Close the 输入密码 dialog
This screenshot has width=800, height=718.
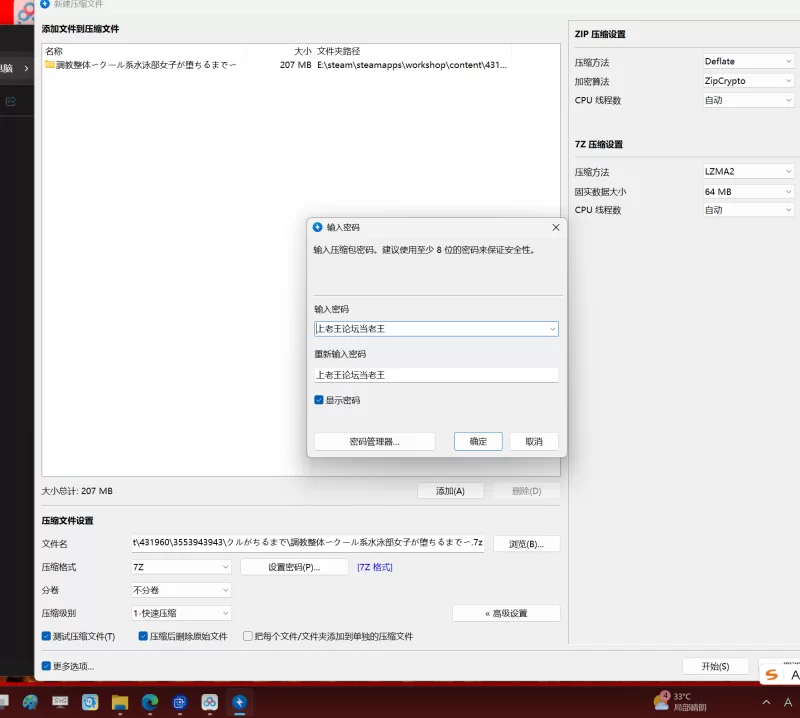pyautogui.click(x=556, y=227)
